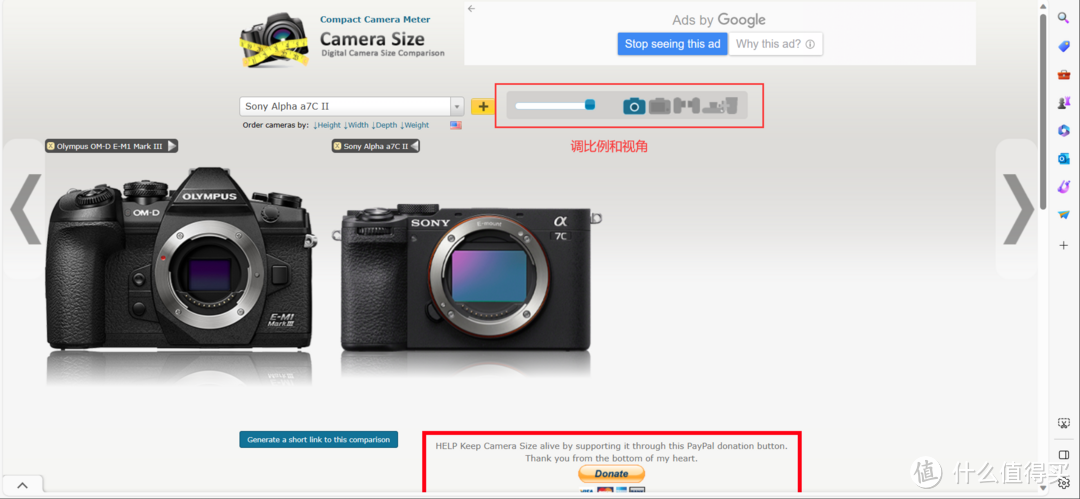Open the sidebar shopping tag icon

(x=1063, y=46)
